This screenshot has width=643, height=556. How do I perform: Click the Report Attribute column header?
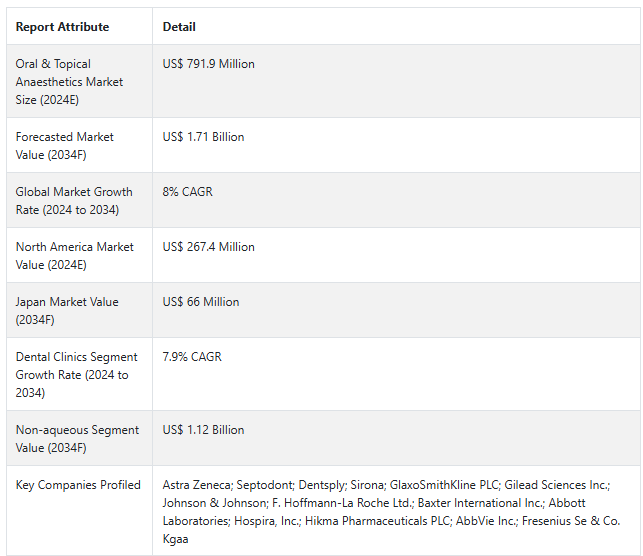pos(62,27)
